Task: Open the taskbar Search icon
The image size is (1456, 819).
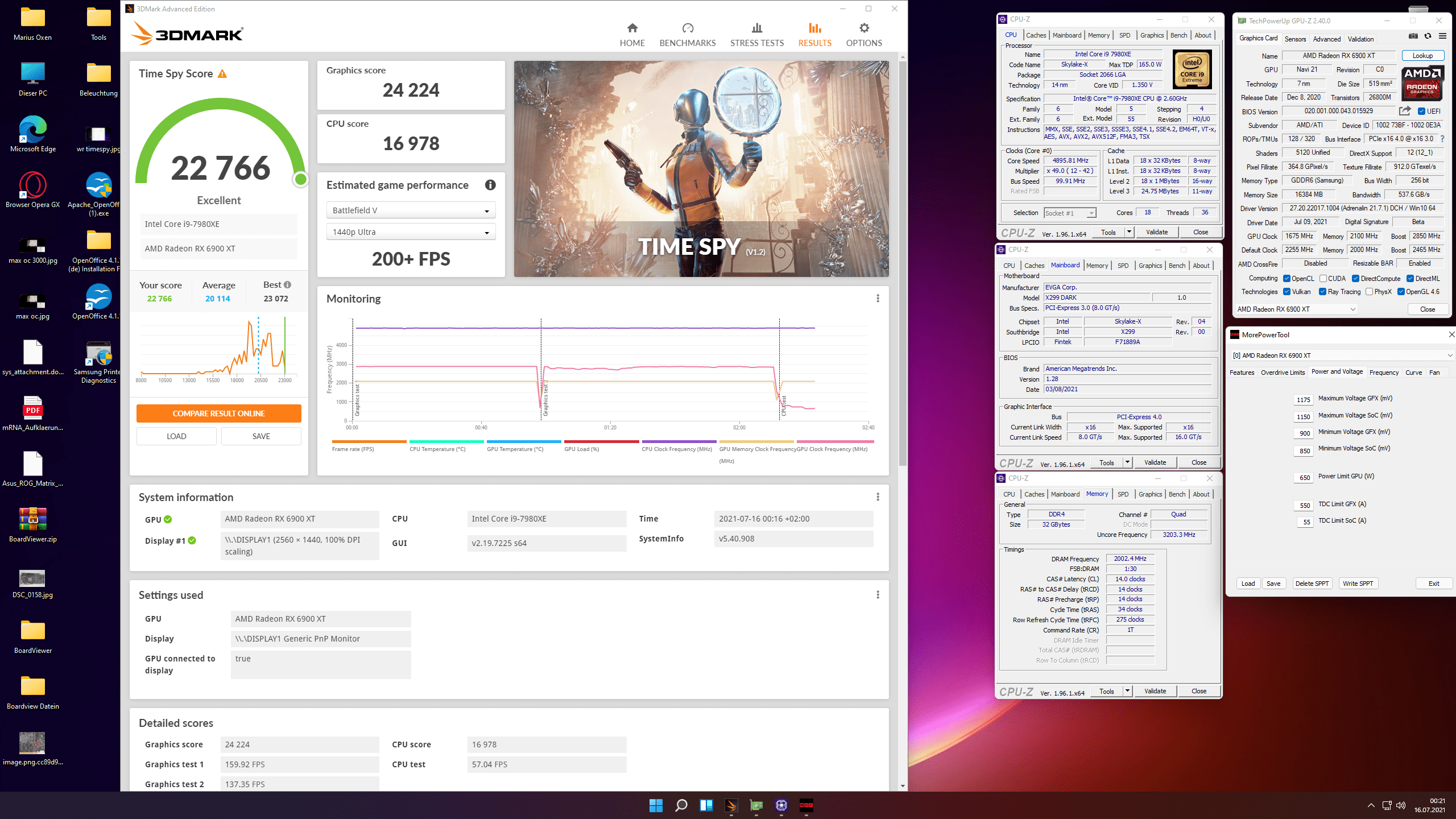Action: (681, 805)
